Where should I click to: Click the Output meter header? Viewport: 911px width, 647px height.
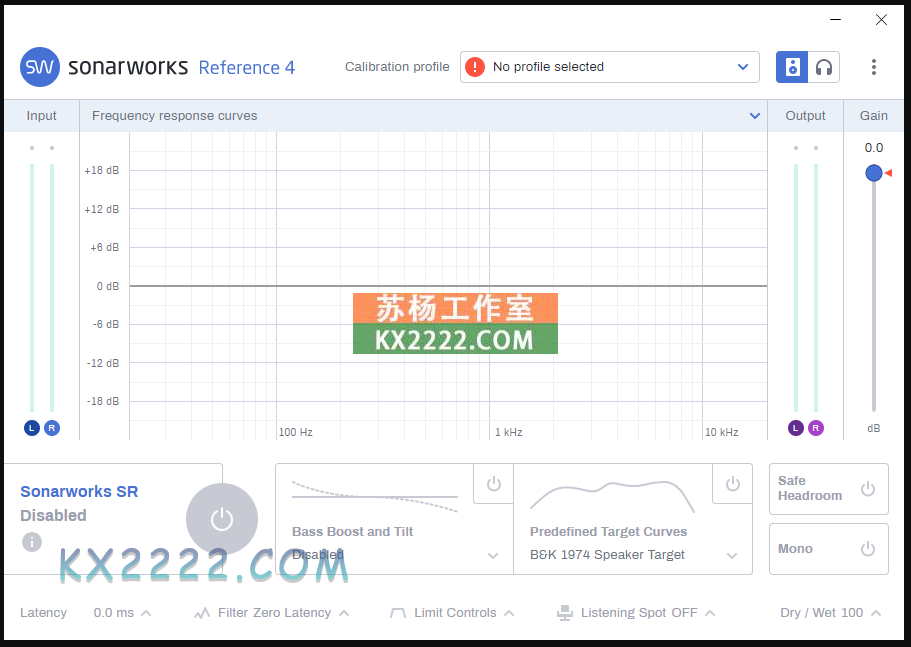805,116
